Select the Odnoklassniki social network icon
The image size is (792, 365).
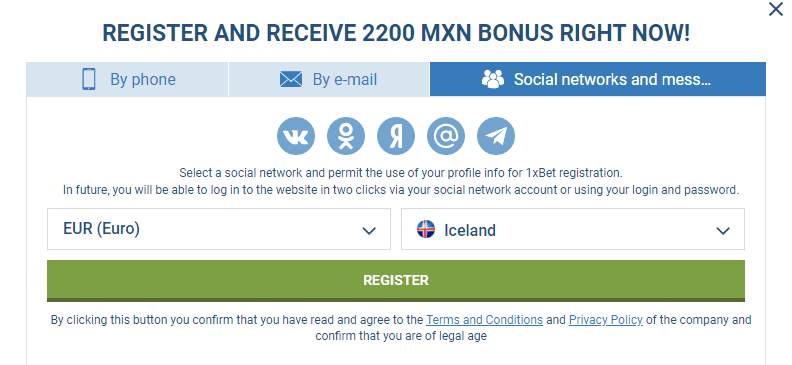tap(345, 136)
